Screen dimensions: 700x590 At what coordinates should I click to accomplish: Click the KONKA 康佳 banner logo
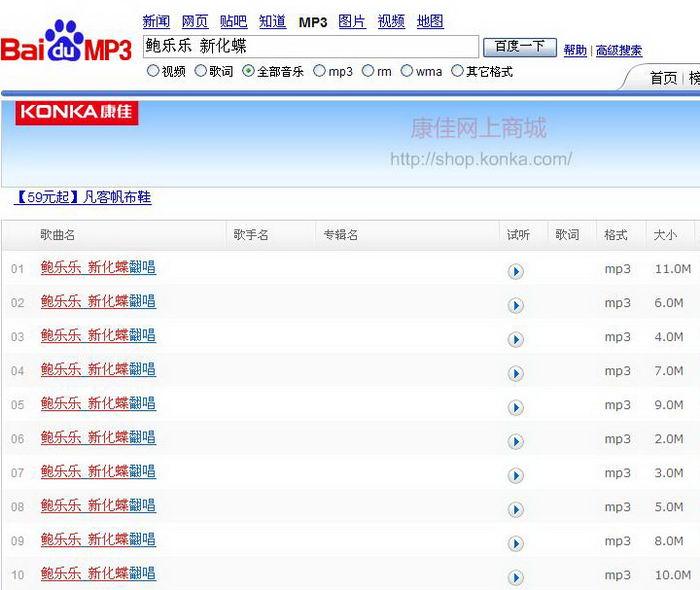click(x=76, y=112)
